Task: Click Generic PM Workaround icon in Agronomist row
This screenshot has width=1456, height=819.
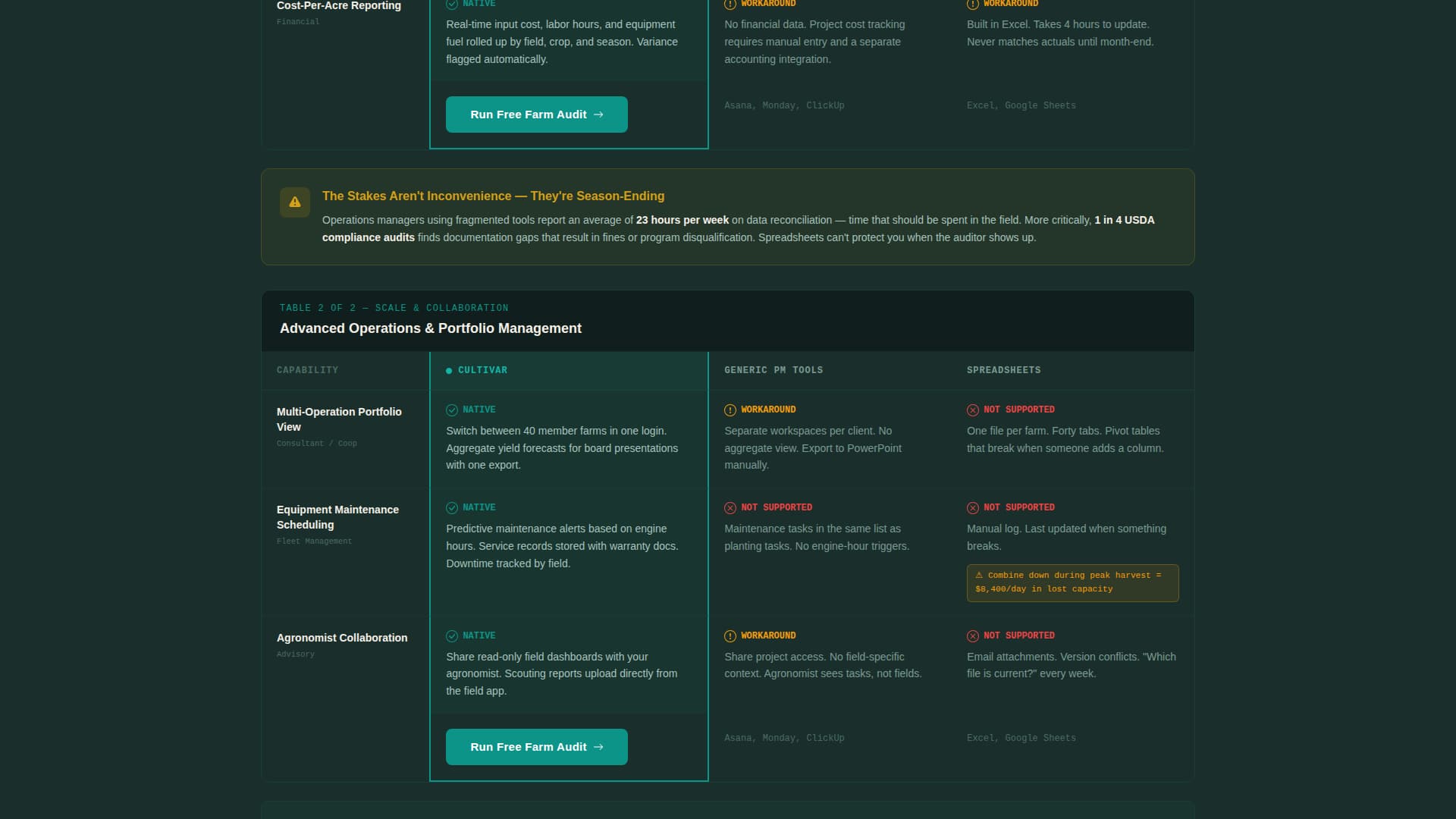Action: point(730,636)
